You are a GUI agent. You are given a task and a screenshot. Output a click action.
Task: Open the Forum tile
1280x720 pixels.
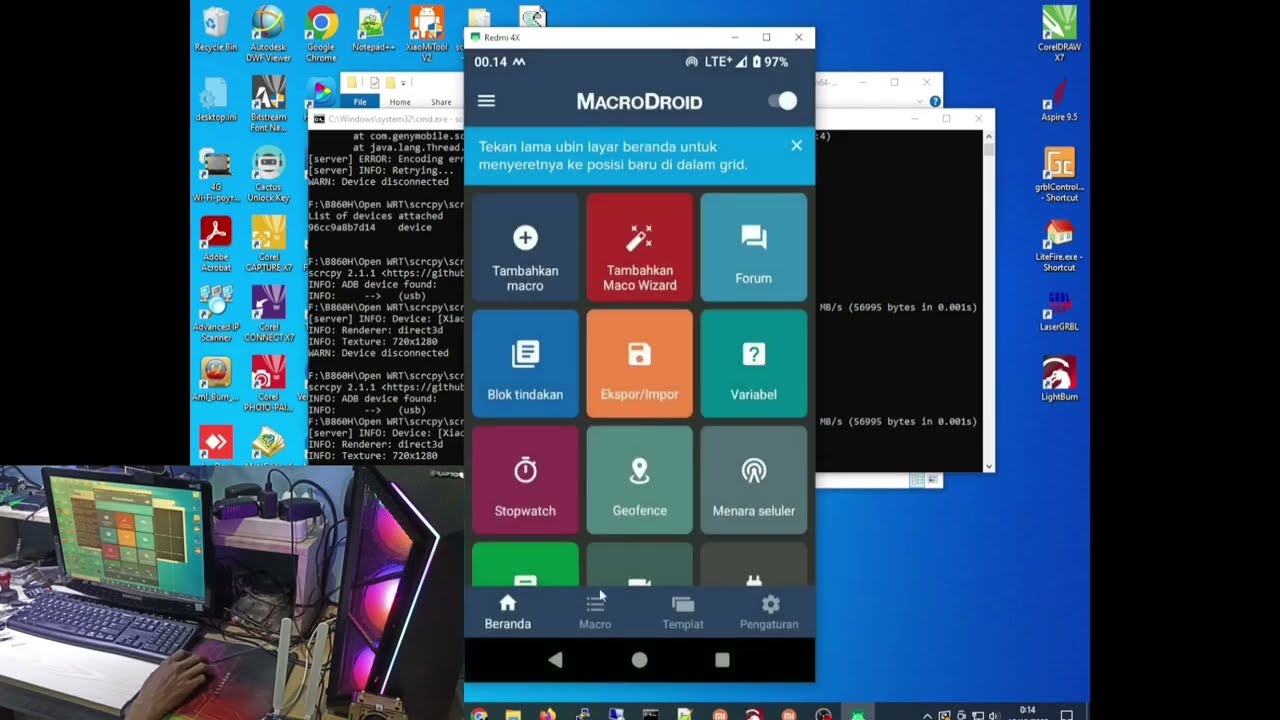(754, 248)
